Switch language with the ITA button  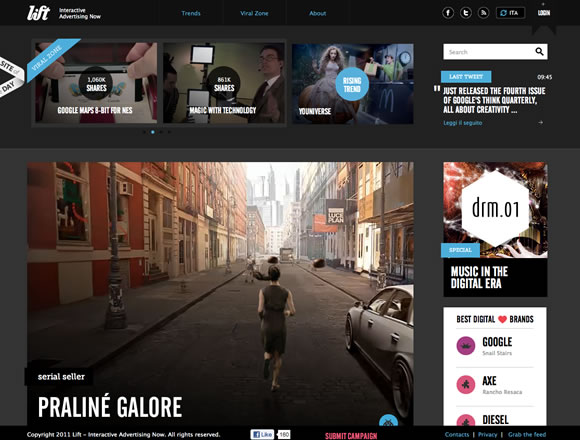510,13
